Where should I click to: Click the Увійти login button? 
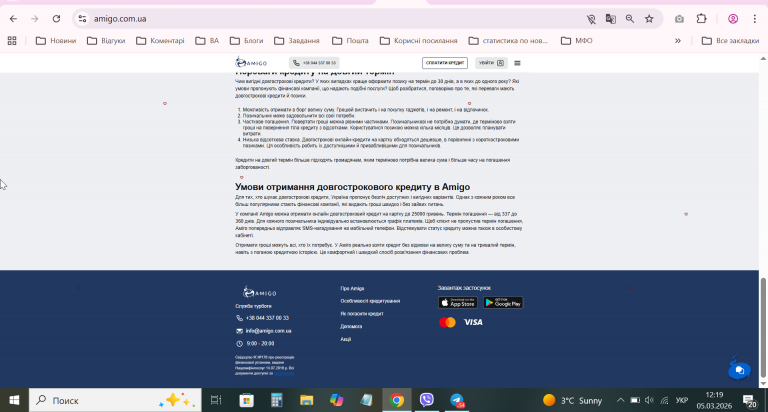point(491,63)
